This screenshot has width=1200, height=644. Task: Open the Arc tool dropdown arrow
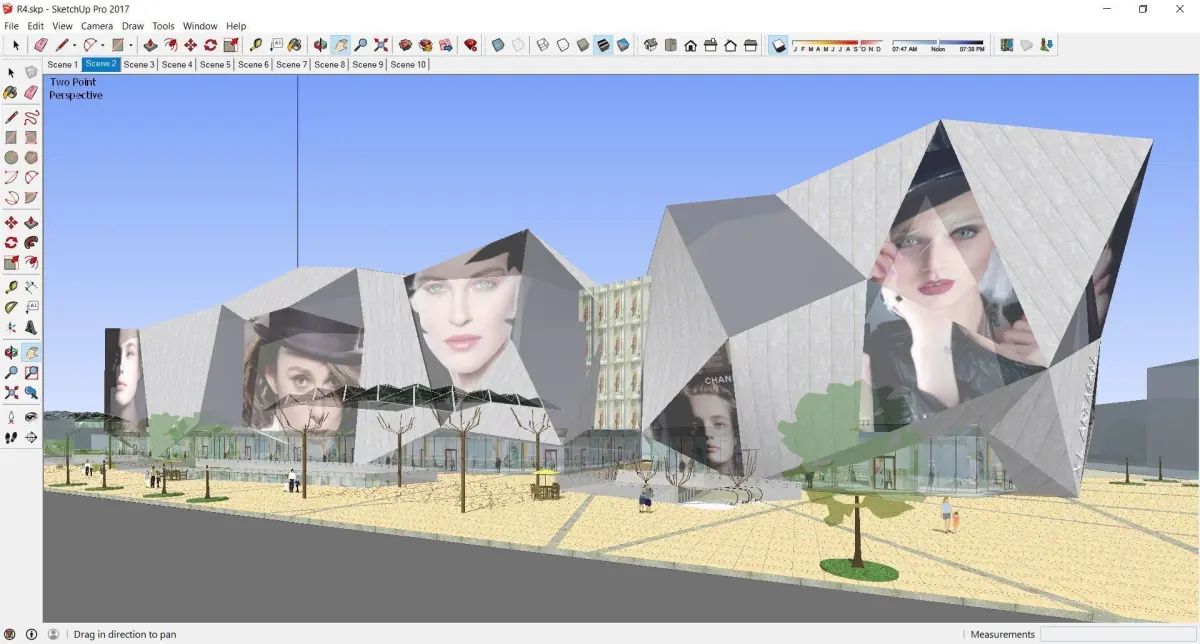click(x=103, y=45)
